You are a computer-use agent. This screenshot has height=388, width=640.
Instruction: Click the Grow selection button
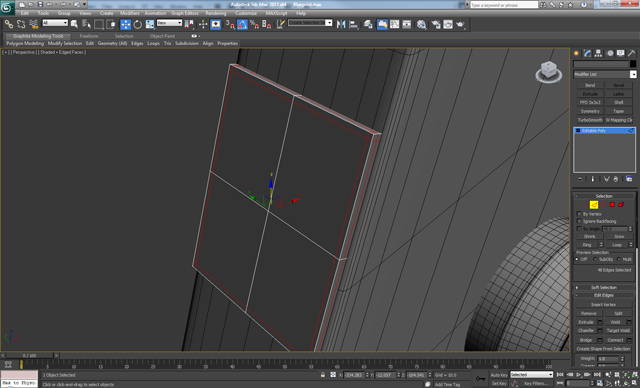(619, 236)
